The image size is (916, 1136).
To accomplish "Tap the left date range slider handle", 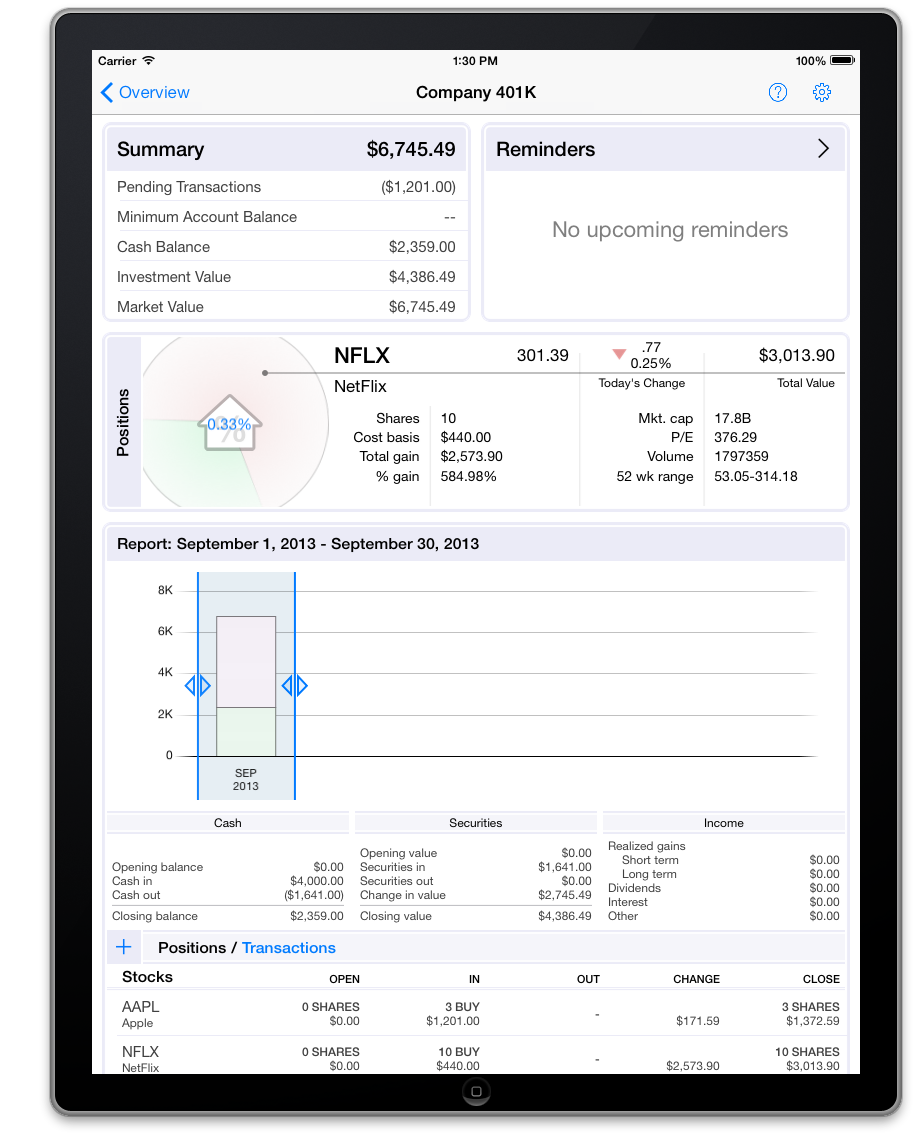I will pyautogui.click(x=198, y=686).
